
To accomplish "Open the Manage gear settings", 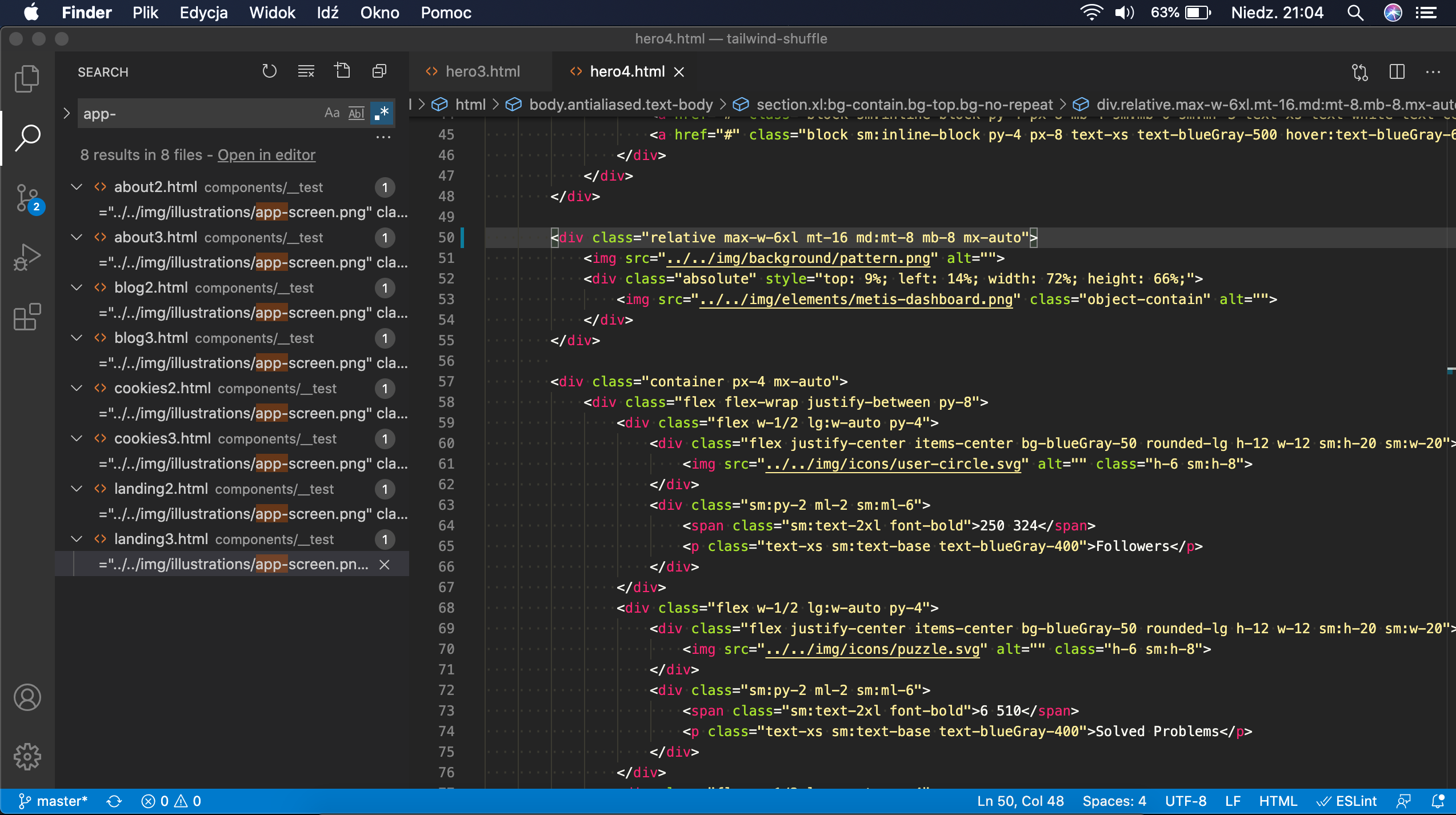I will point(27,756).
